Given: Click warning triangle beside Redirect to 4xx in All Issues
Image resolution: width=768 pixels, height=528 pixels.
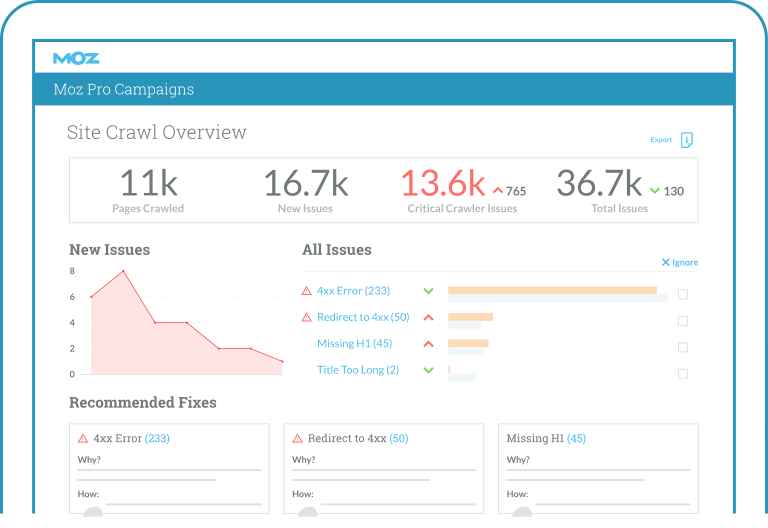Looking at the screenshot, I should click(307, 318).
